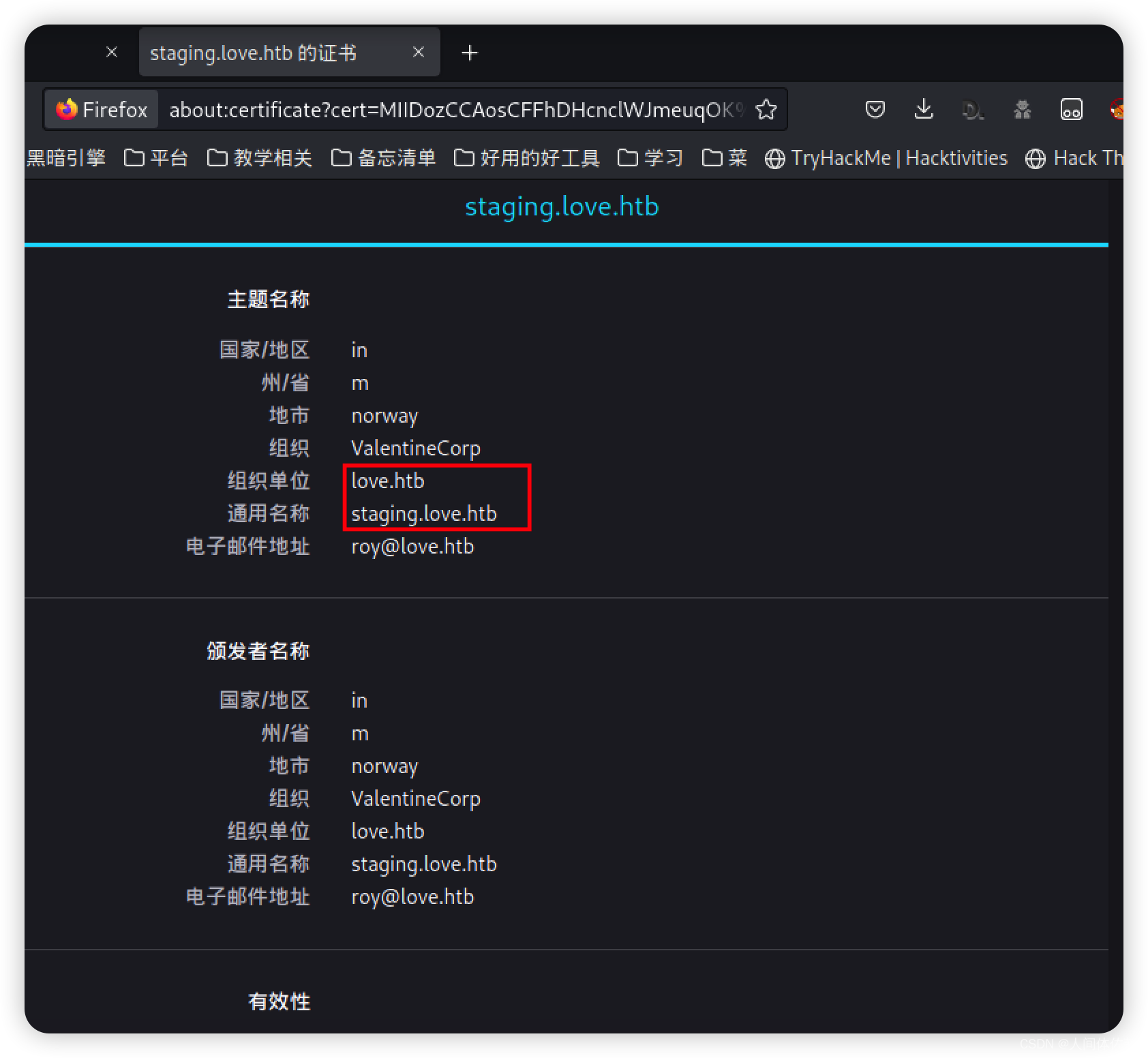Click subject country value 'in'
This screenshot has width=1148, height=1058.
[x=359, y=350]
